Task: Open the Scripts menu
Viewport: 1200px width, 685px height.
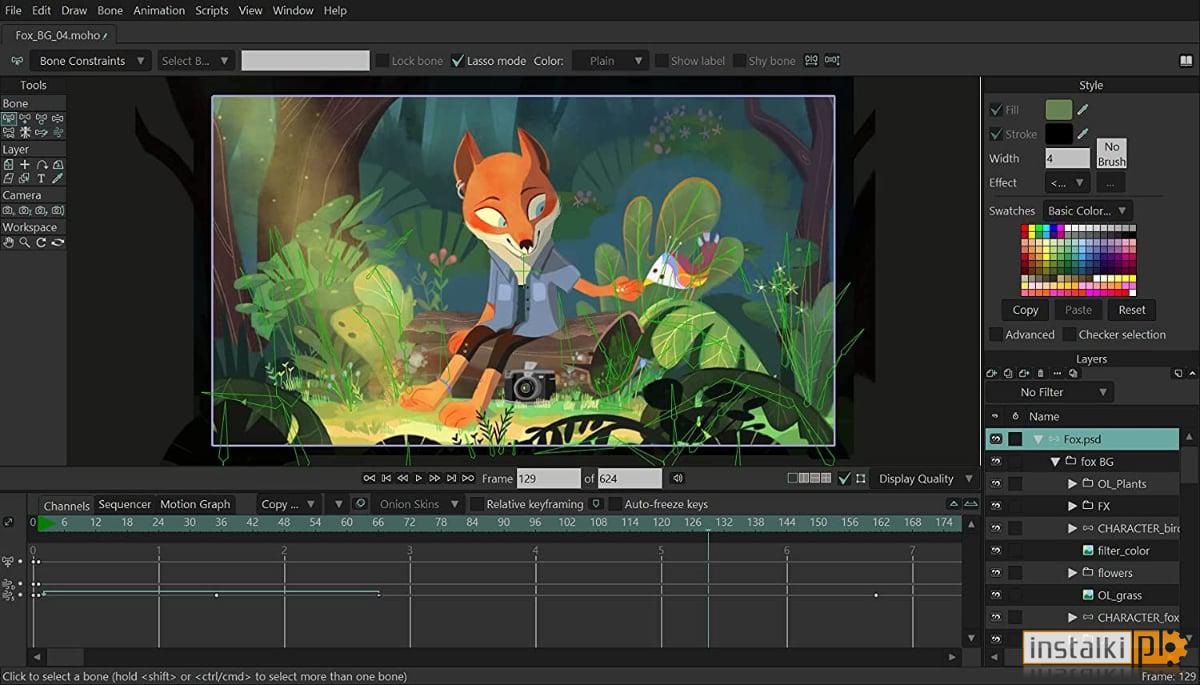Action: coord(212,10)
